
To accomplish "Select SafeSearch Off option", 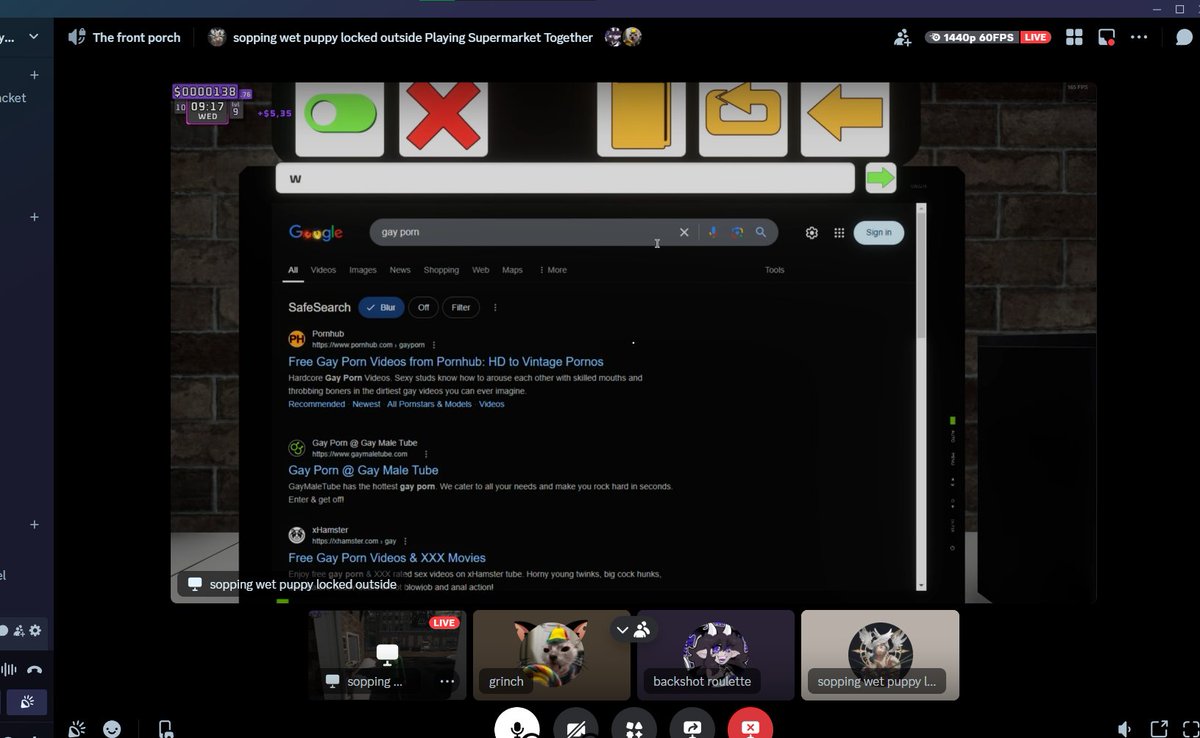I will [423, 307].
